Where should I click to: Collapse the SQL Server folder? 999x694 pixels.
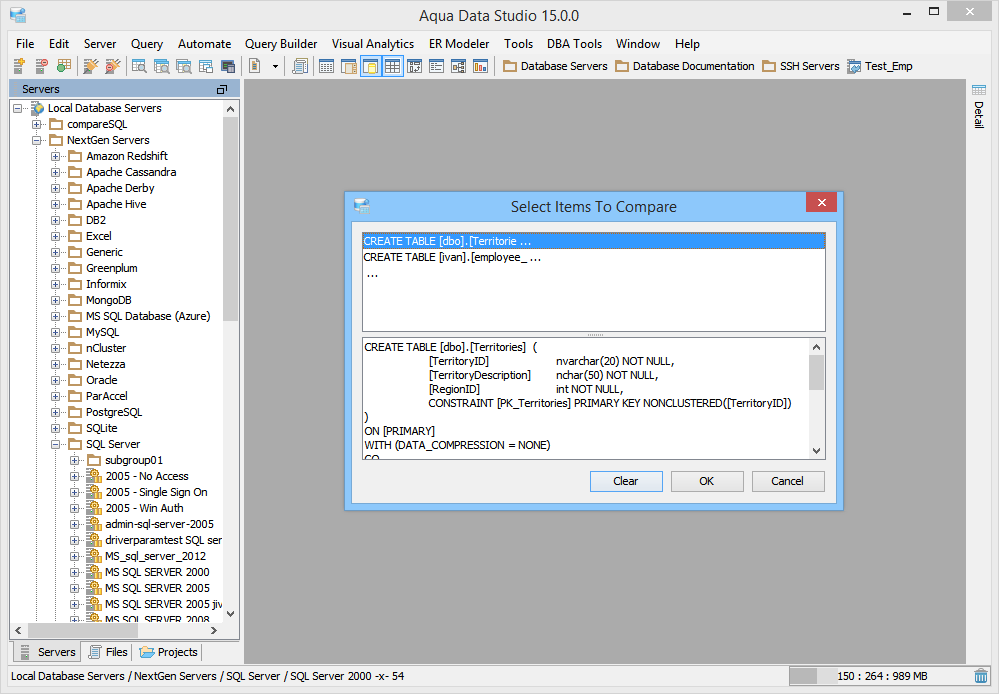pyautogui.click(x=56, y=444)
